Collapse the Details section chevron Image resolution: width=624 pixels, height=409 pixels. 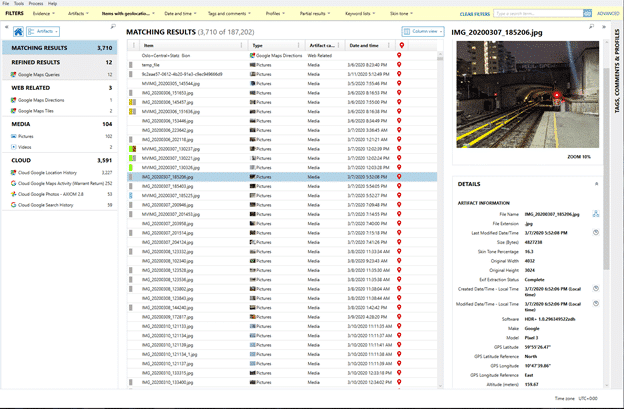click(x=596, y=184)
